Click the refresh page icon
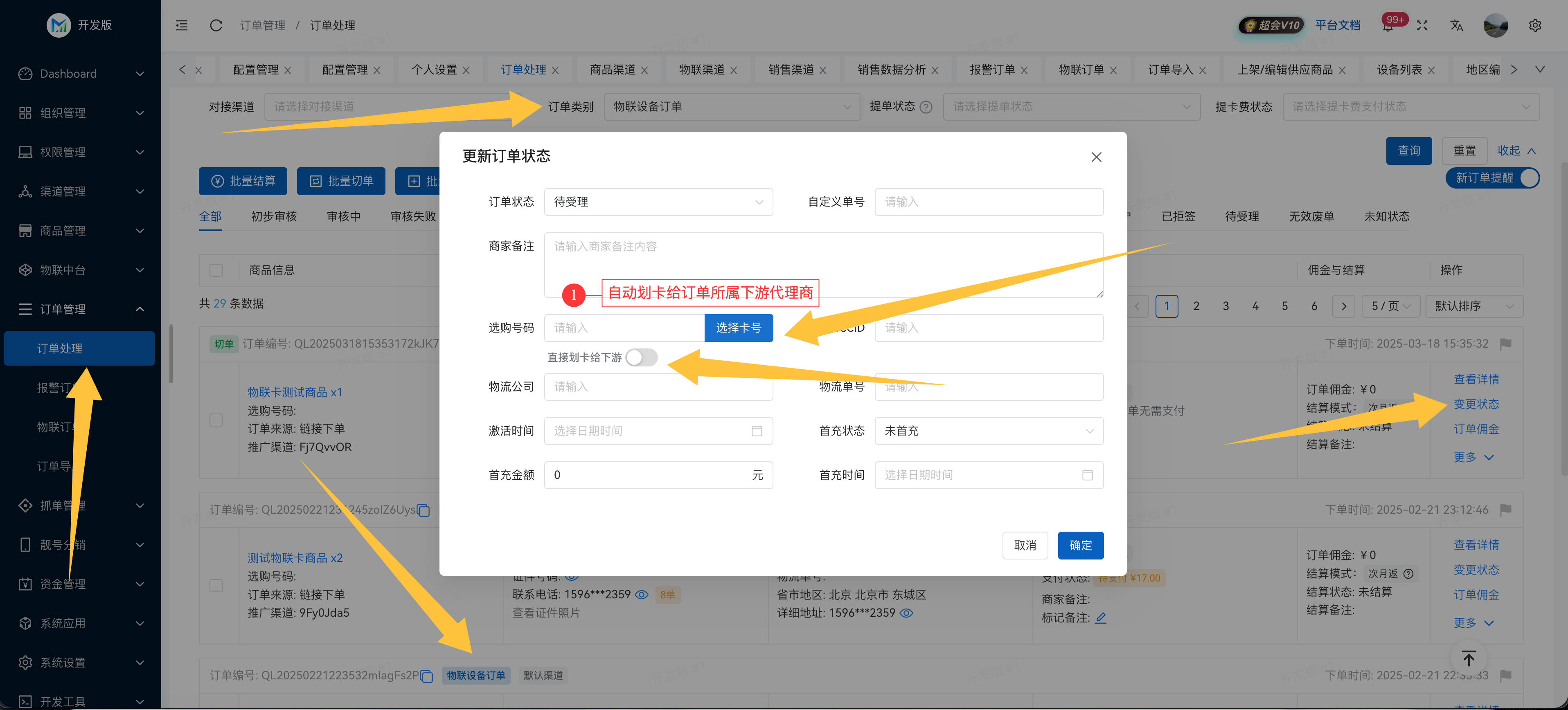This screenshot has width=1568, height=710. point(216,25)
